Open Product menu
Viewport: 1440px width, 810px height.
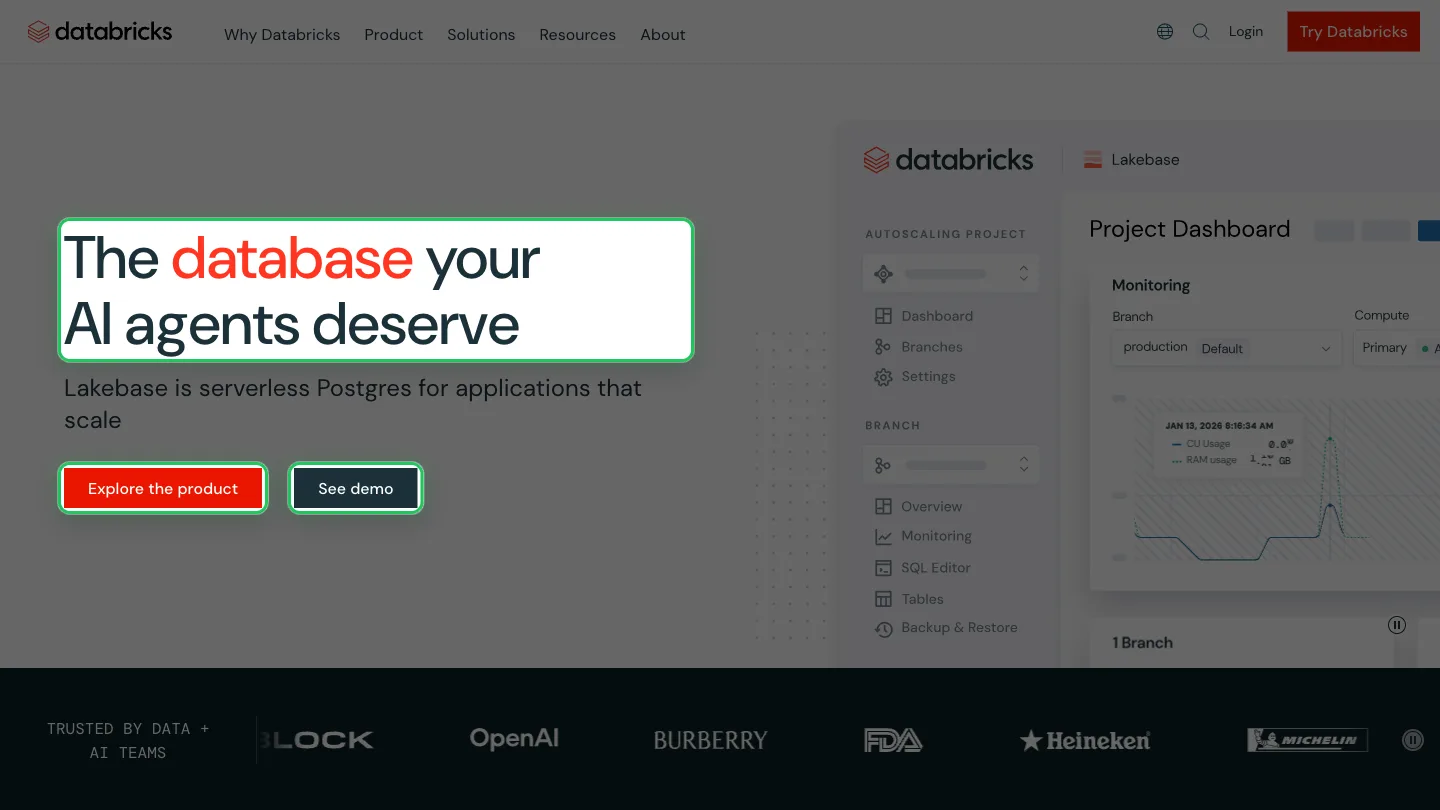(x=393, y=34)
